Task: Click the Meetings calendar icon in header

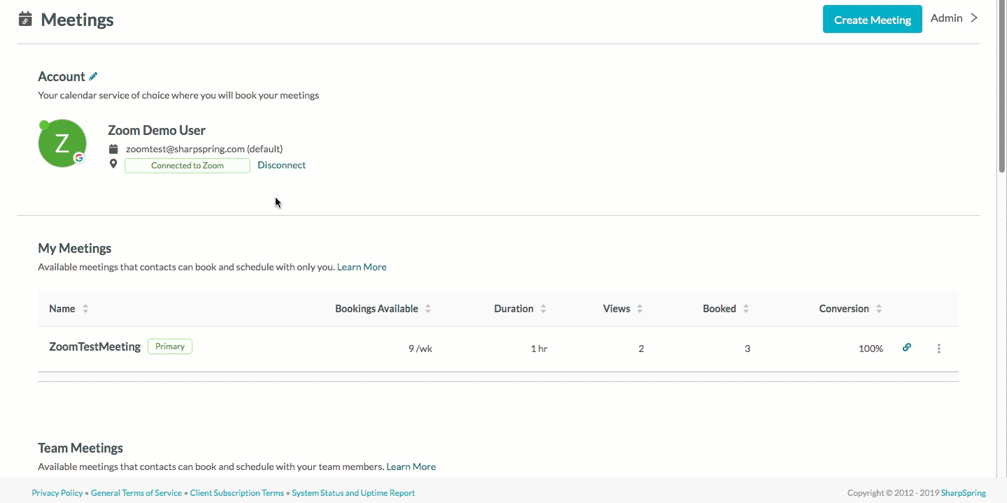Action: 25,19
